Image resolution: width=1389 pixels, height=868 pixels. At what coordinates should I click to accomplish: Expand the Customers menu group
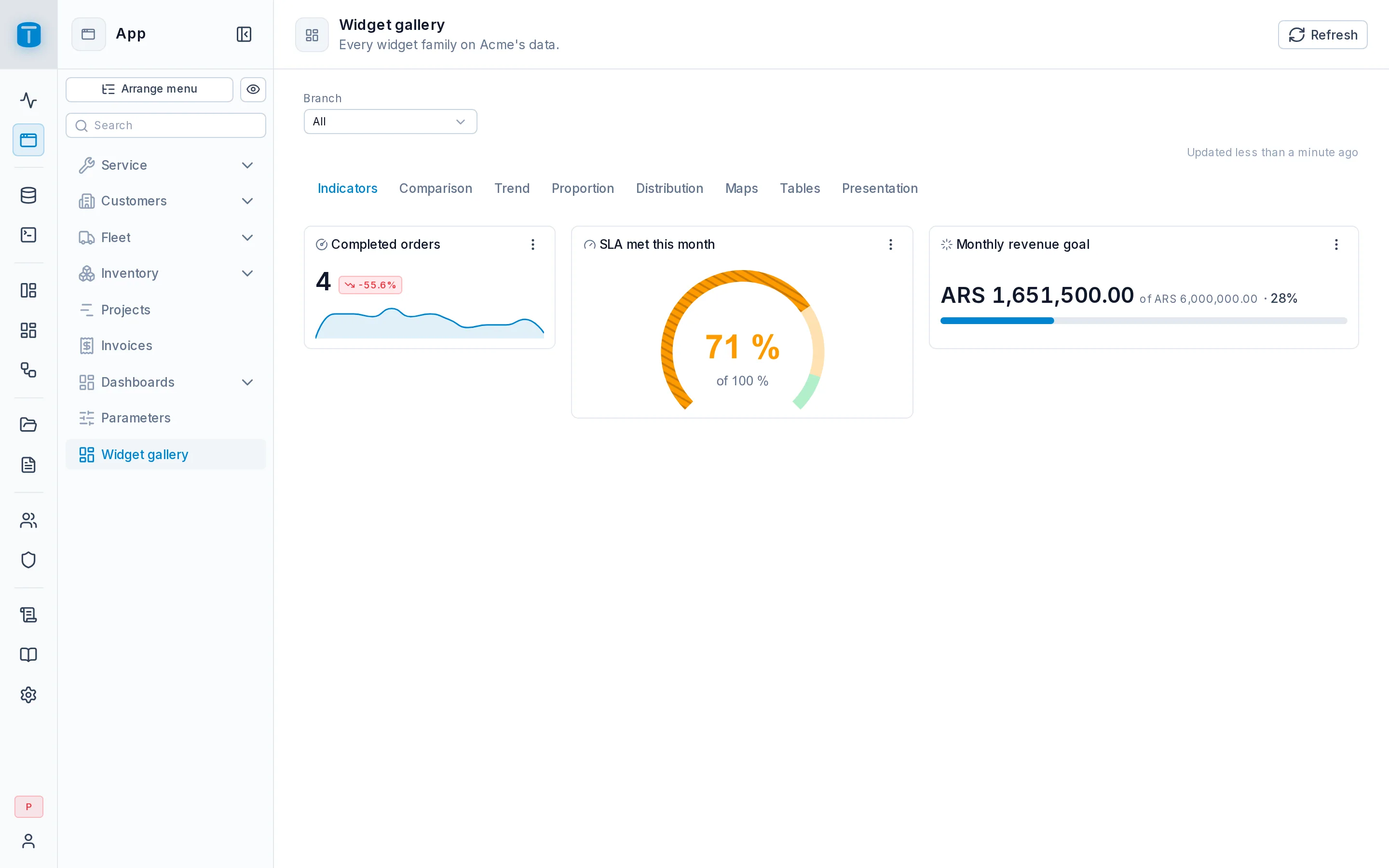click(166, 201)
